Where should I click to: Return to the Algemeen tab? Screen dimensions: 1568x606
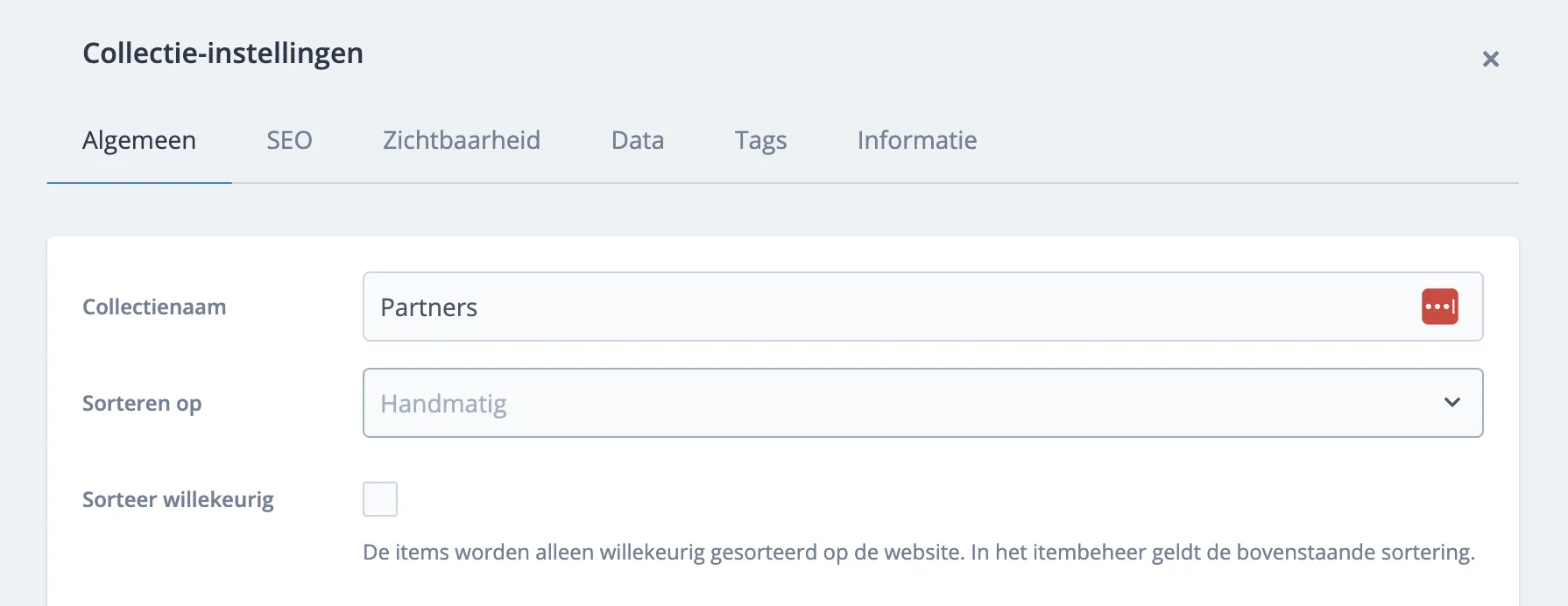click(138, 140)
